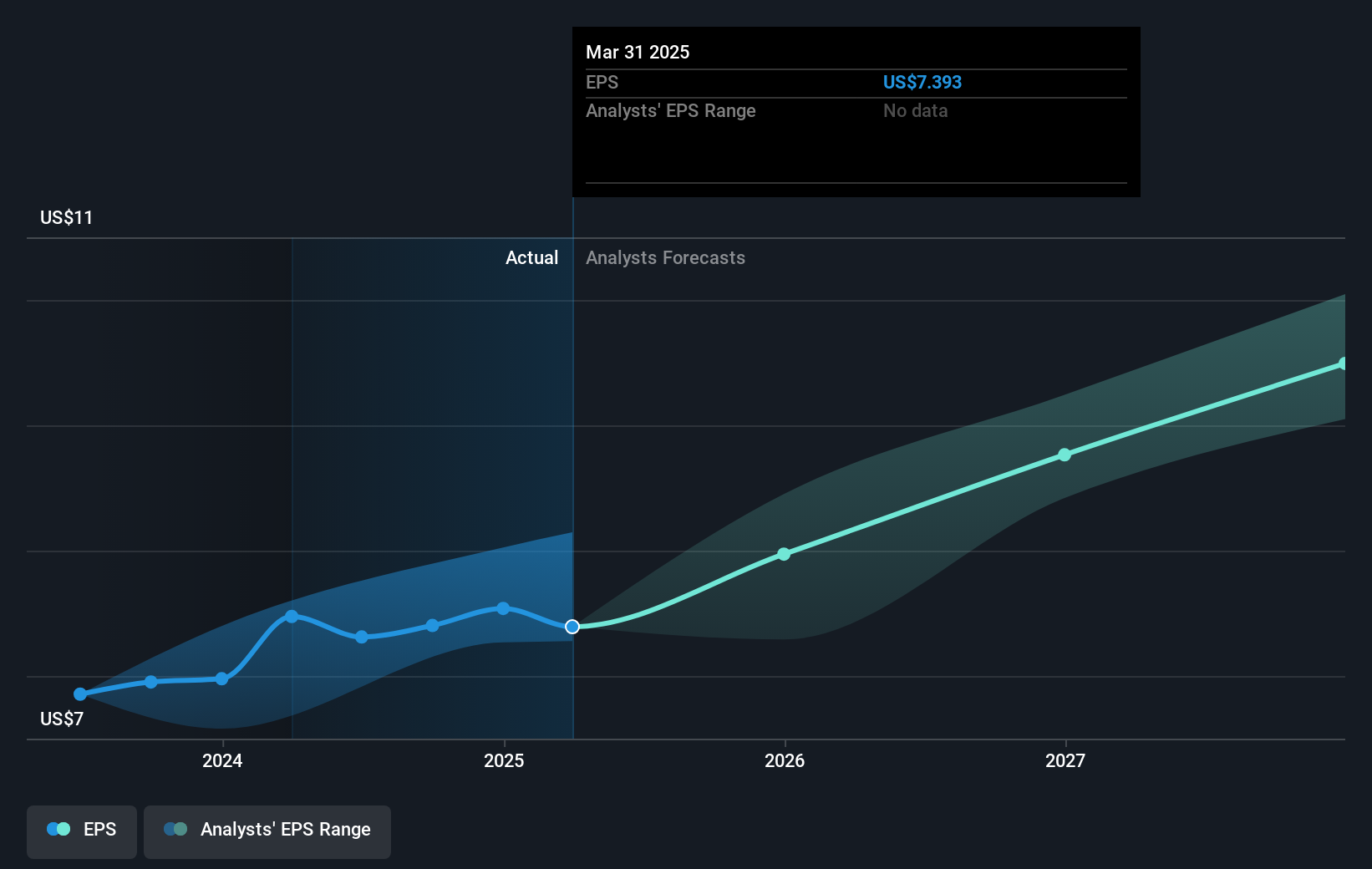Click the Mar 31 2025 tooltip date
The width and height of the screenshot is (1372, 869).
638,52
